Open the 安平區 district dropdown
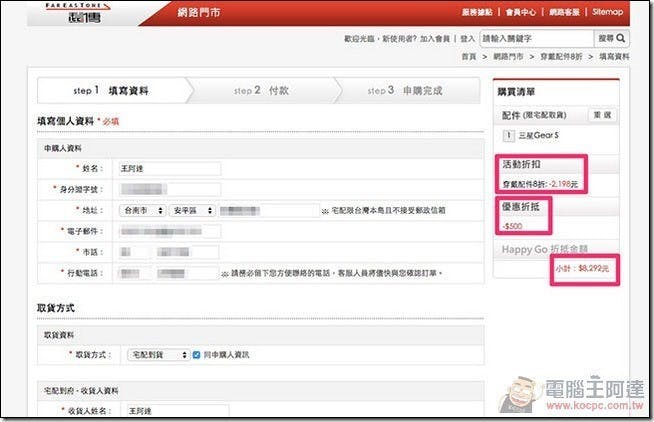 click(x=192, y=211)
